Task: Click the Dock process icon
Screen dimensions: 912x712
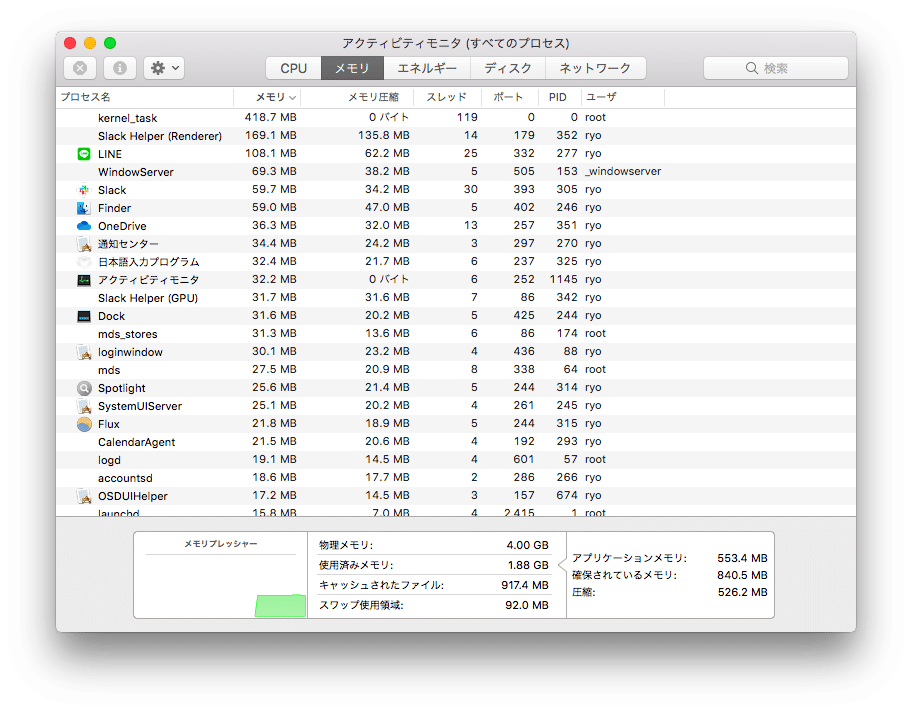Action: tap(84, 316)
